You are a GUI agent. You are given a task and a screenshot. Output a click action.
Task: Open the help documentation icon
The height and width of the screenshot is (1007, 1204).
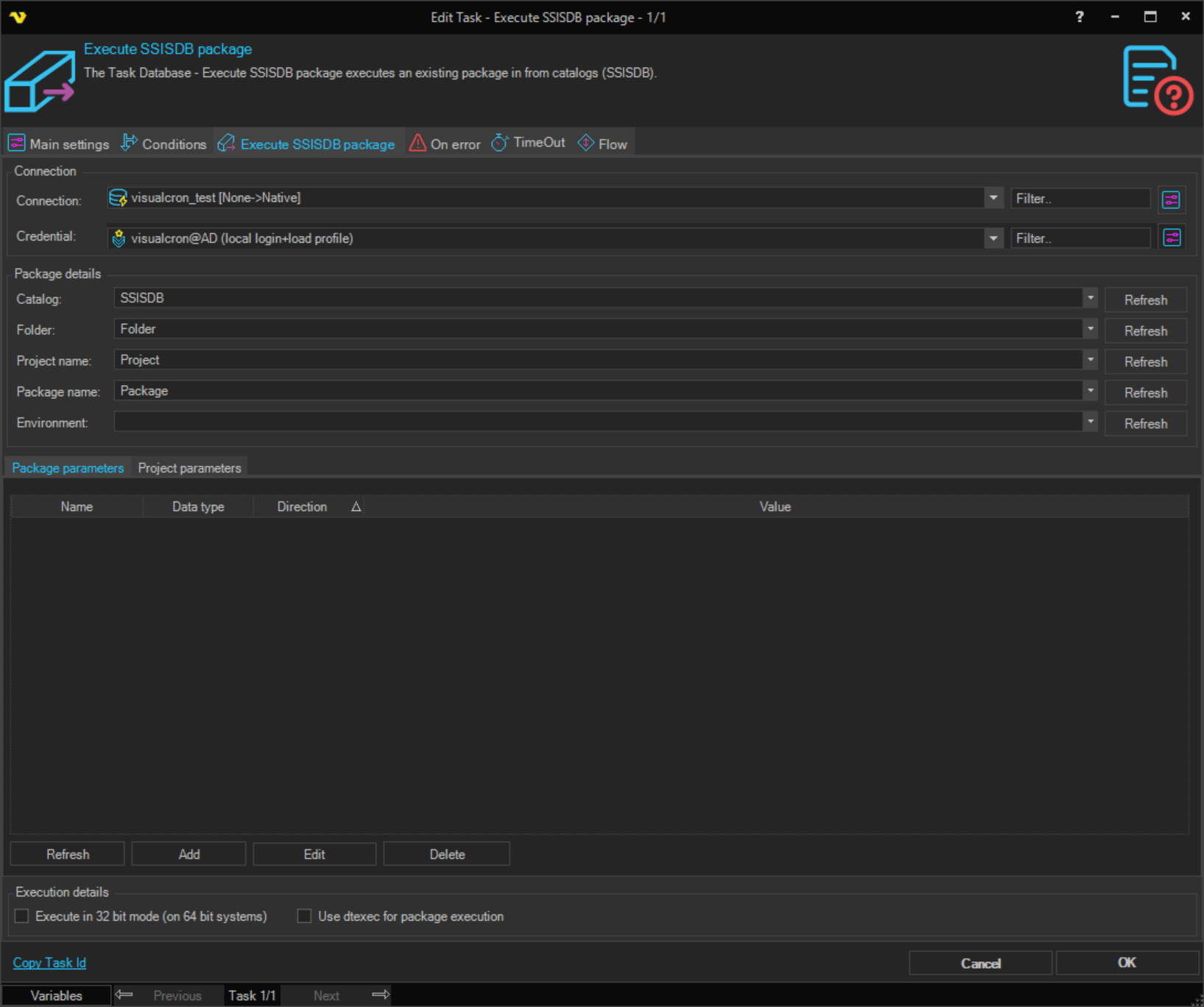(1158, 79)
